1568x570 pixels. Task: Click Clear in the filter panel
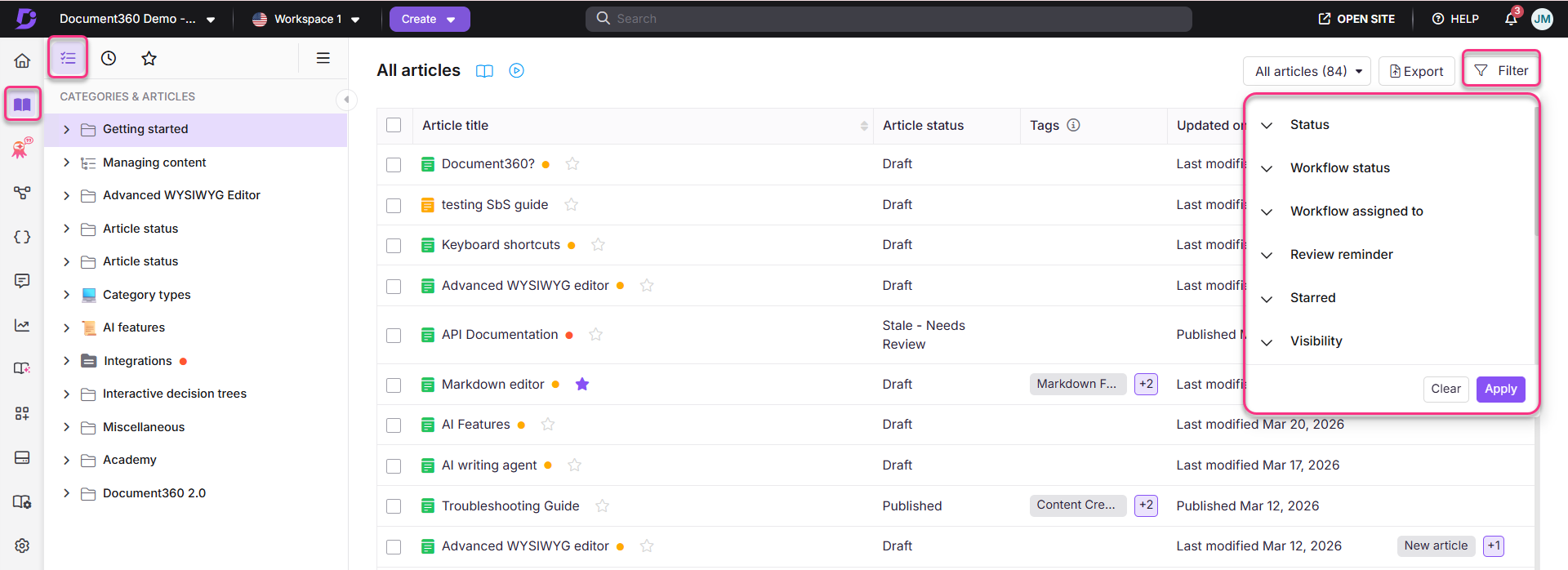pyautogui.click(x=1445, y=389)
